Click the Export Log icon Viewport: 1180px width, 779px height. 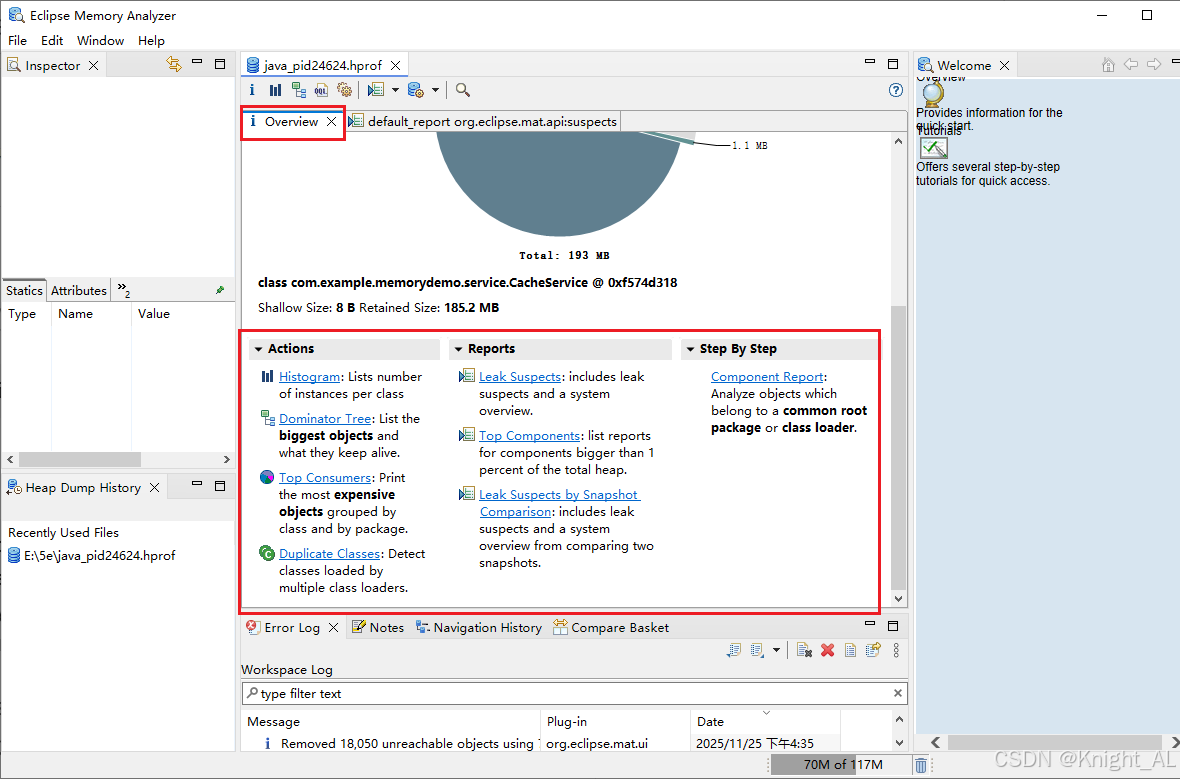pyautogui.click(x=734, y=650)
